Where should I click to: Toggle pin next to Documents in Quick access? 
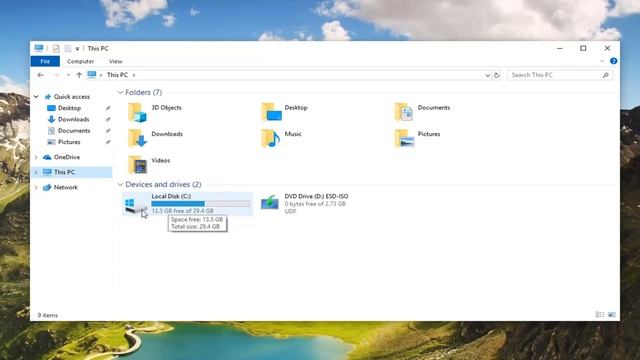(108, 131)
